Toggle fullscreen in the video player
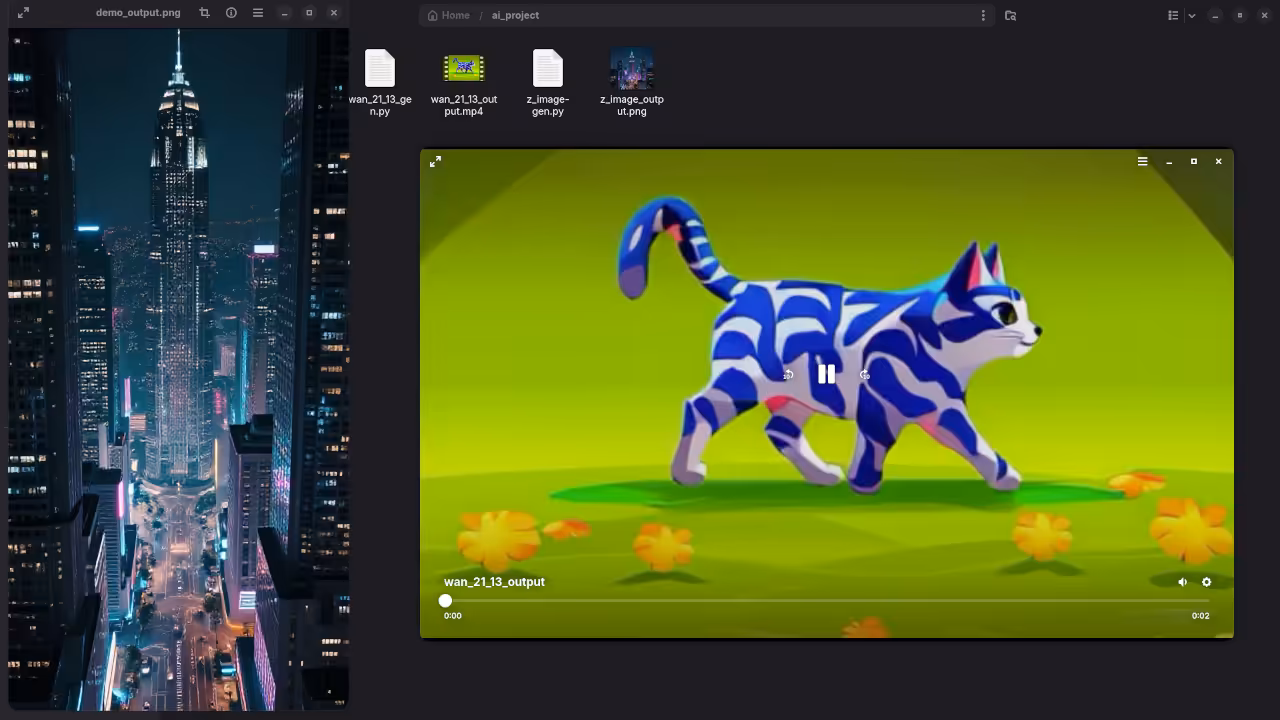Image resolution: width=1280 pixels, height=720 pixels. pos(435,162)
